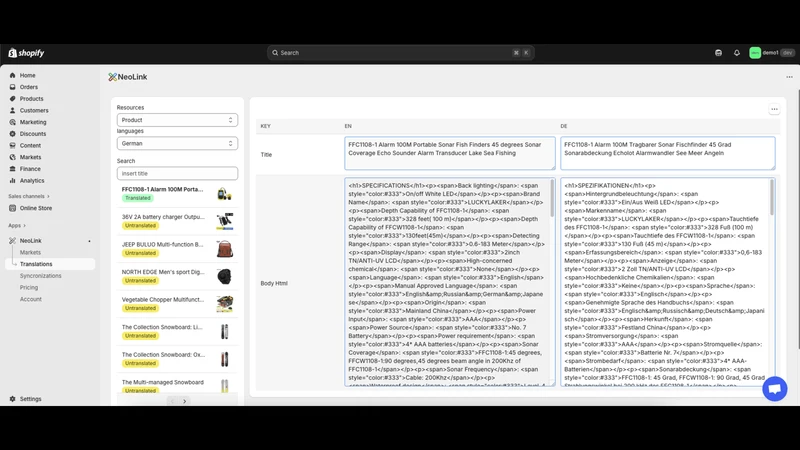Open the live chat bubble
Viewport: 800px width, 450px height.
774,389
